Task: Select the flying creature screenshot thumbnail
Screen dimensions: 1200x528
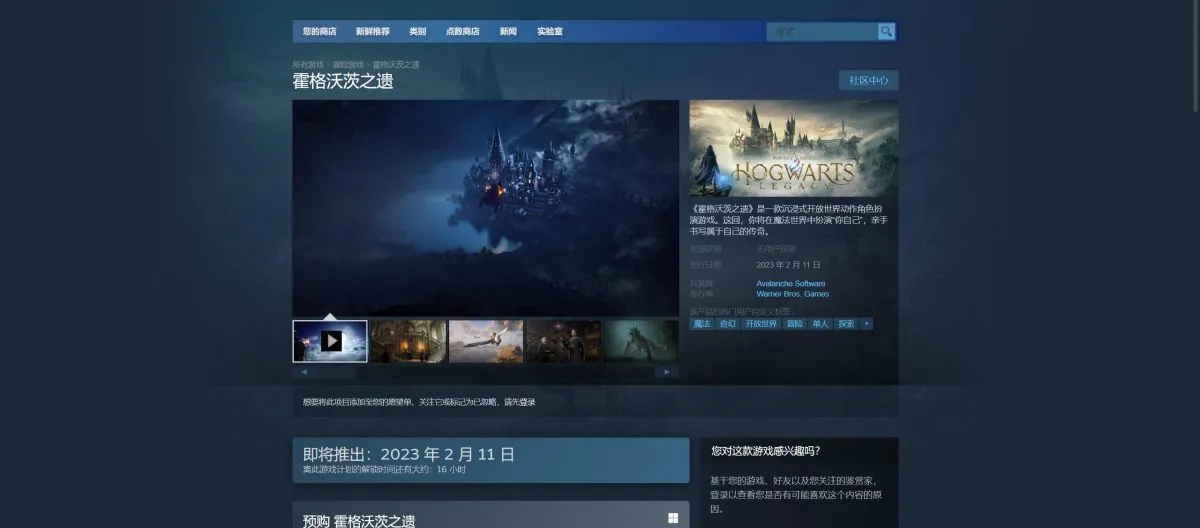Action: click(486, 341)
